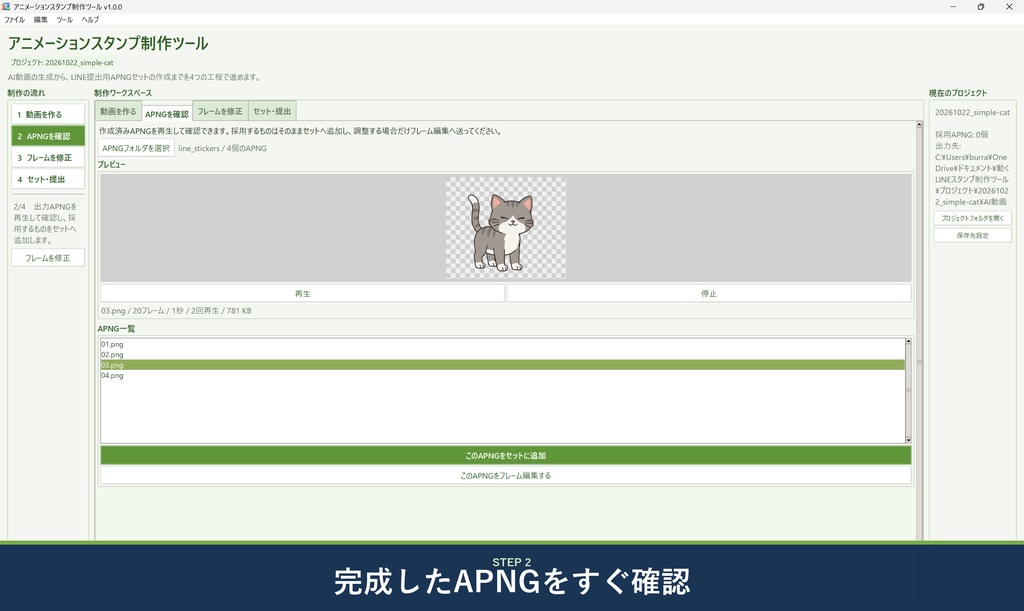Click このAPNGをセットに追加 button

505,456
